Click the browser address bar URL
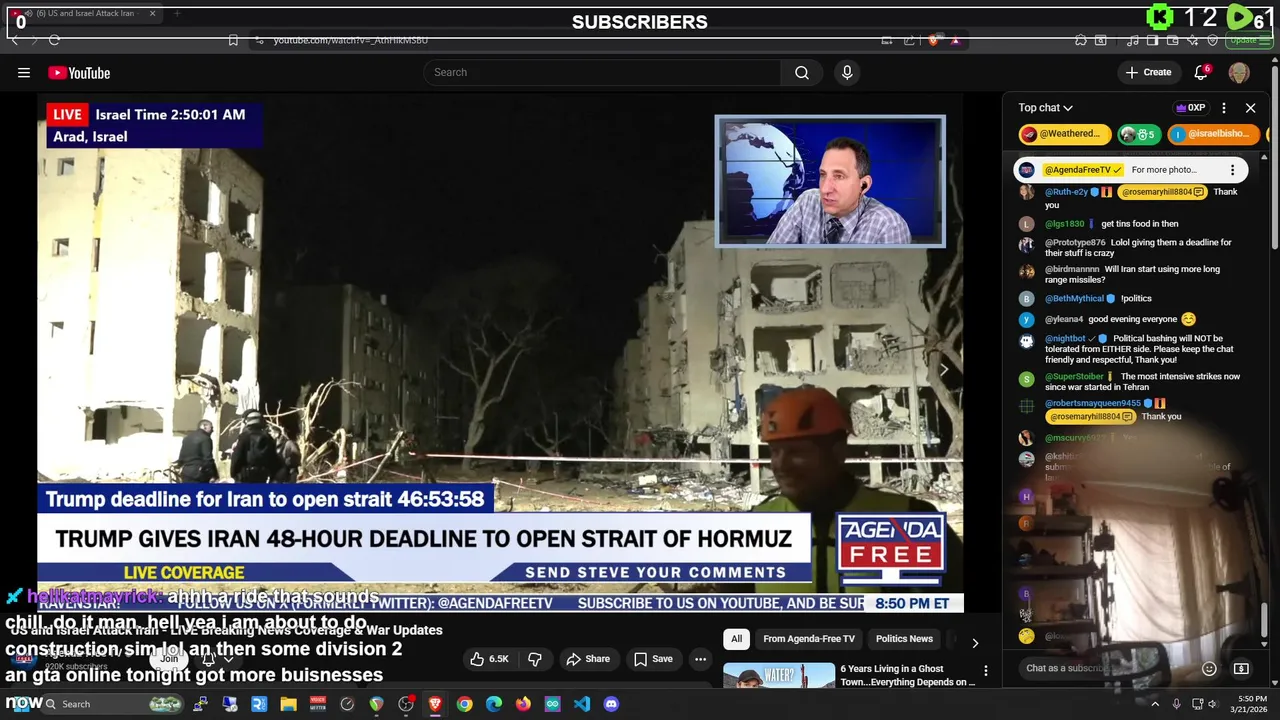This screenshot has height=720, width=1280. 351,40
